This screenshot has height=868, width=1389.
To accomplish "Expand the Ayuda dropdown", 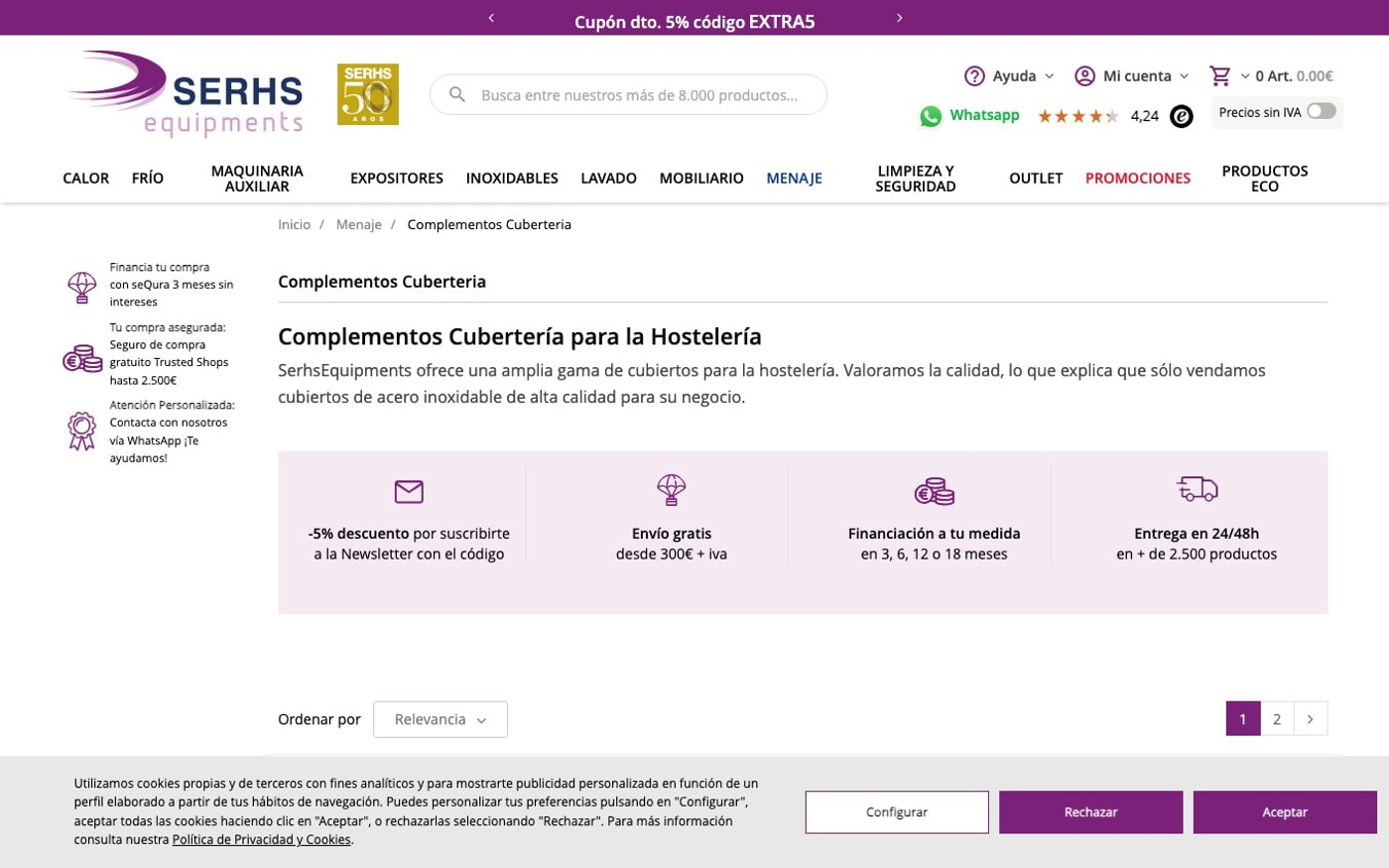I will click(x=1049, y=76).
